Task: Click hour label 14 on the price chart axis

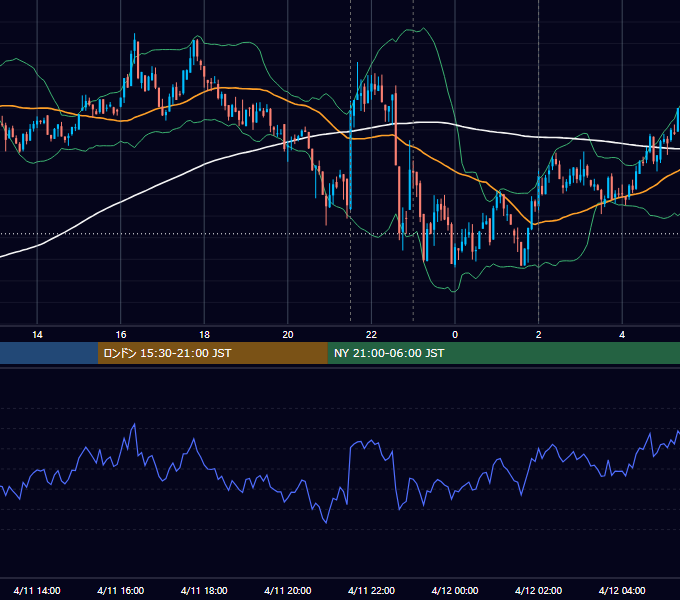Action: coord(37,335)
